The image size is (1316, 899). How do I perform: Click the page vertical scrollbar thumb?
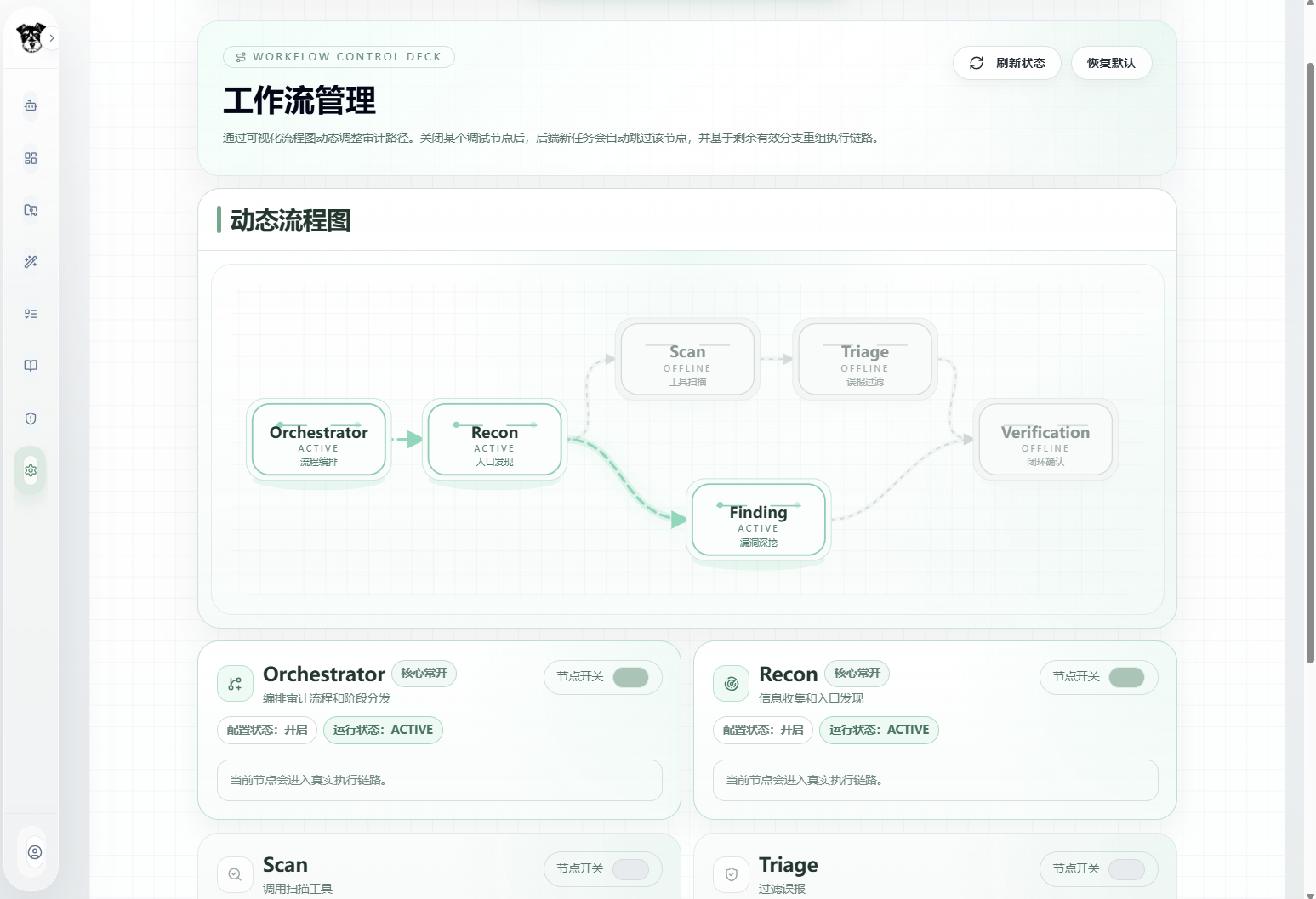coord(1310,361)
